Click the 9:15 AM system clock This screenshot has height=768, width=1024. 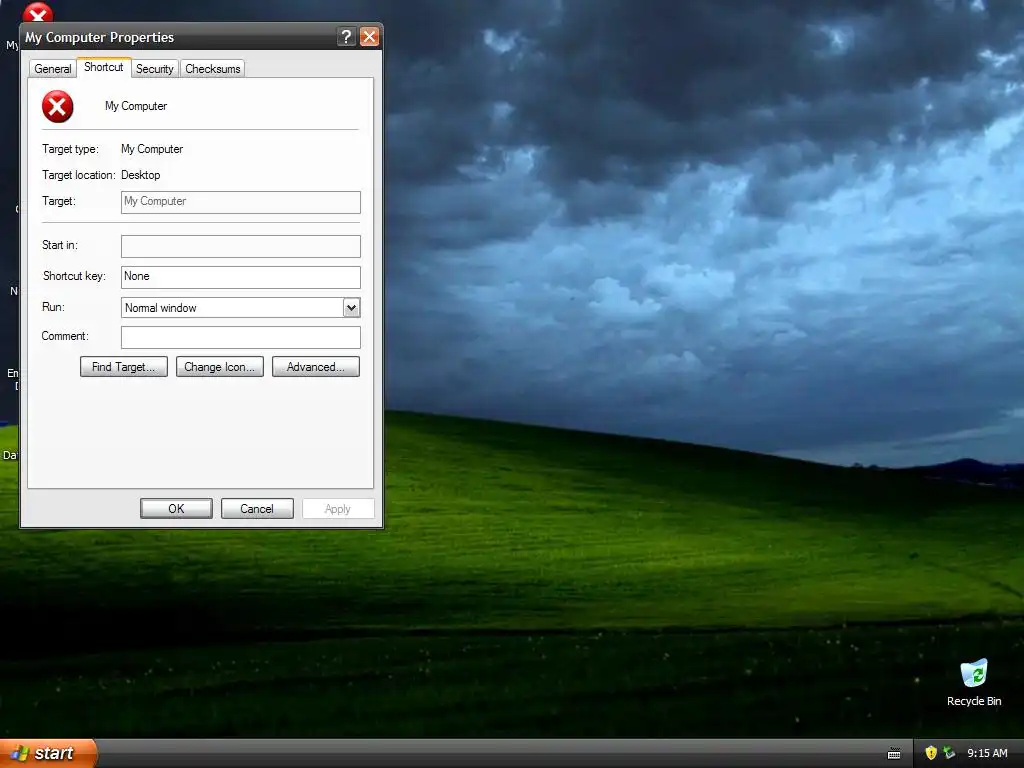[987, 753]
